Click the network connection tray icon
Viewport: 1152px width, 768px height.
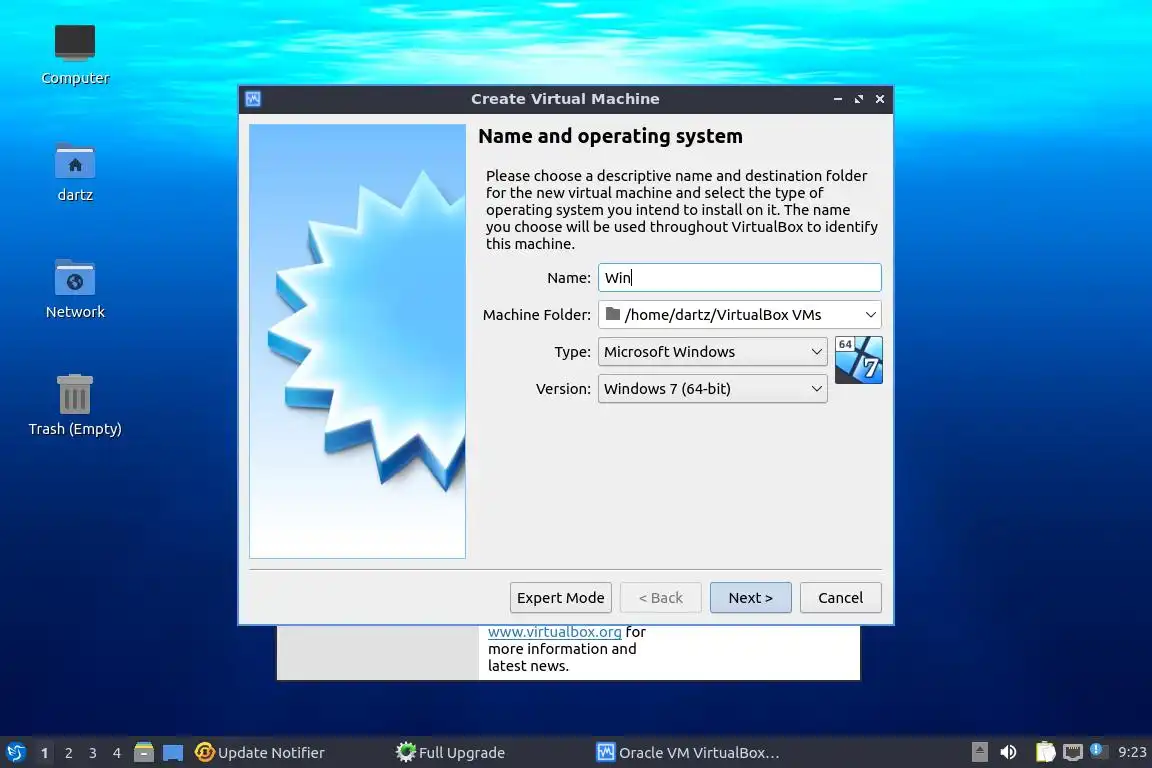click(1073, 752)
